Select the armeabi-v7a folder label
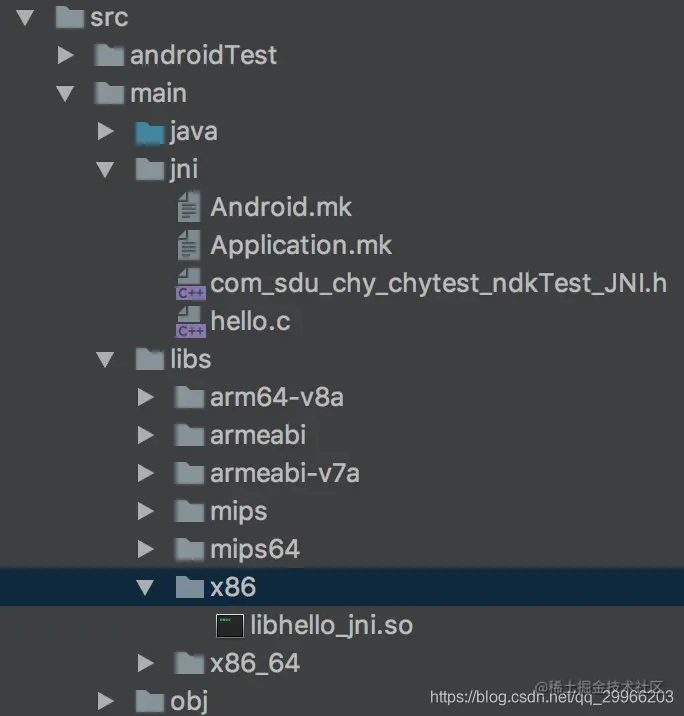Screen dimensions: 684x716 pyautogui.click(x=284, y=473)
